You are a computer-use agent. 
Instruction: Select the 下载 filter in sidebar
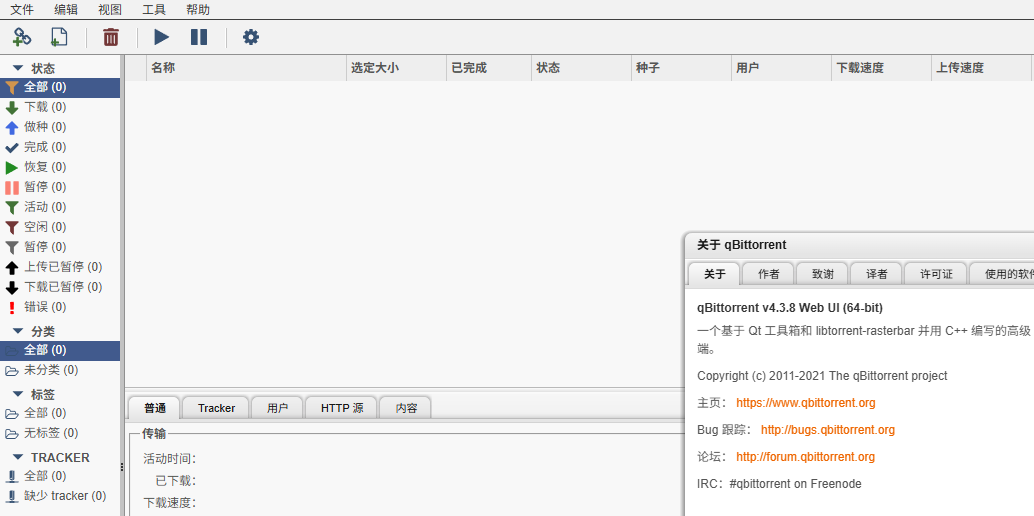coord(44,107)
